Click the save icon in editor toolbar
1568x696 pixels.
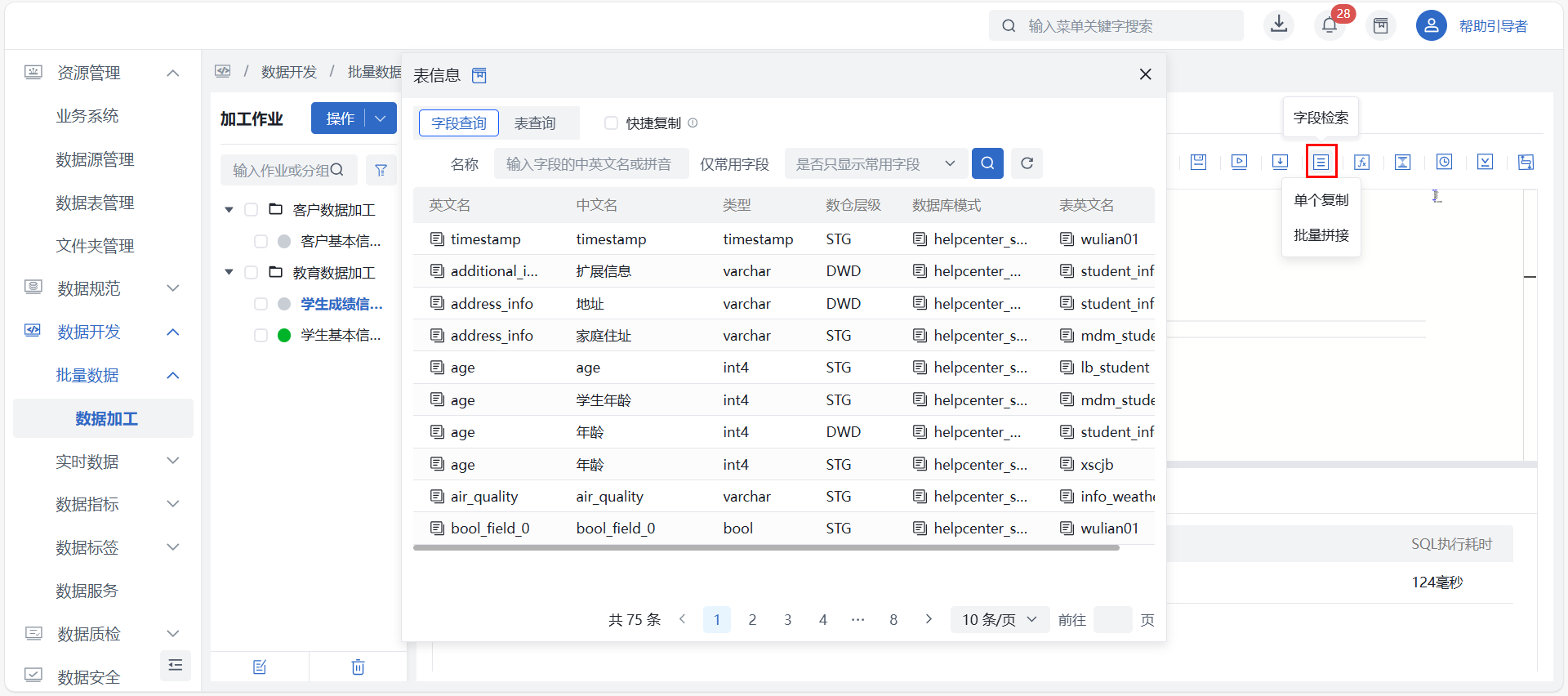click(x=1198, y=162)
